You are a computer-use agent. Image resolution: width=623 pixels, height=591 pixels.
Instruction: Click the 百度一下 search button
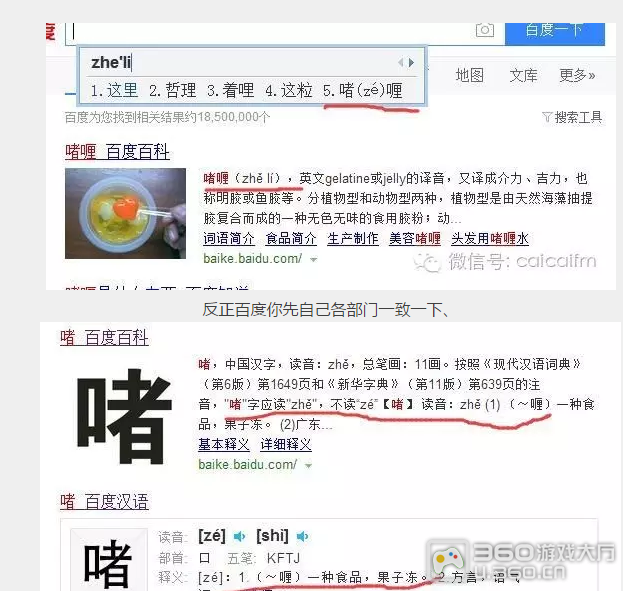pyautogui.click(x=555, y=33)
